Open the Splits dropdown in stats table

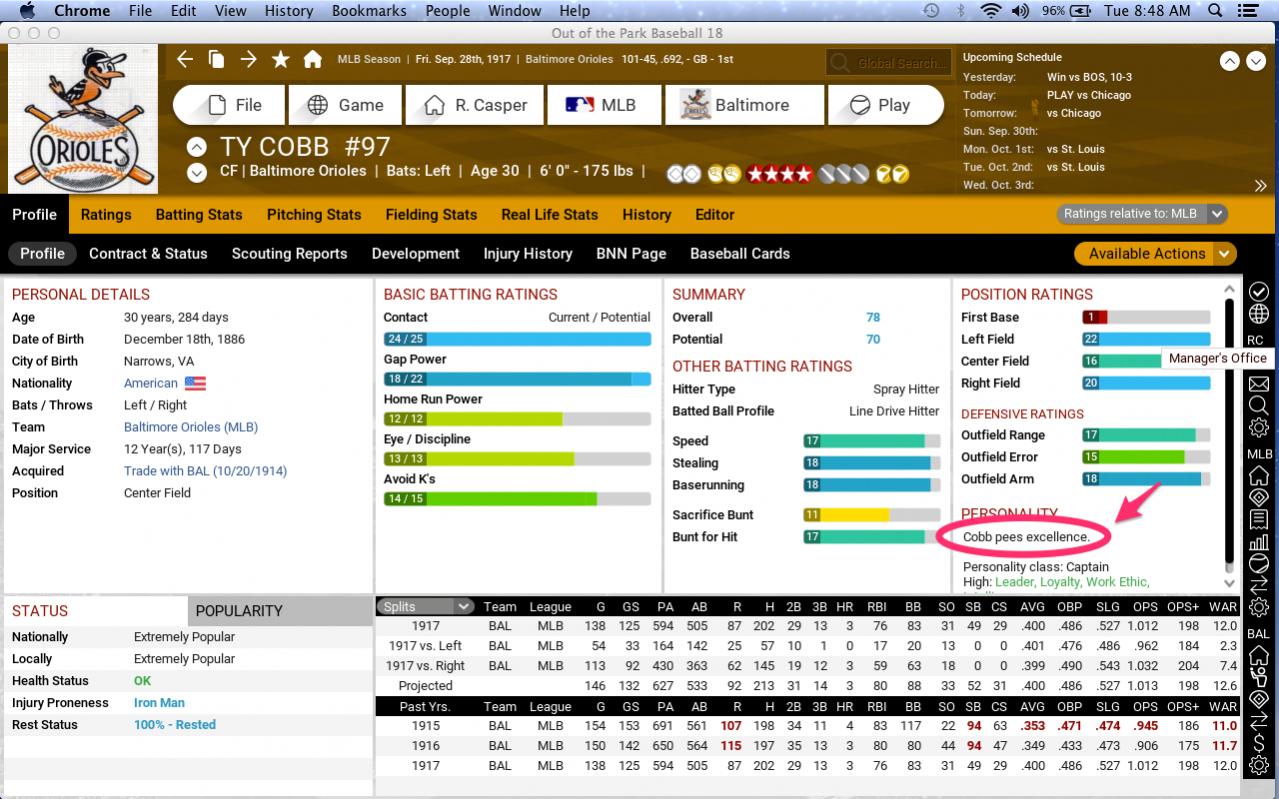tap(425, 606)
